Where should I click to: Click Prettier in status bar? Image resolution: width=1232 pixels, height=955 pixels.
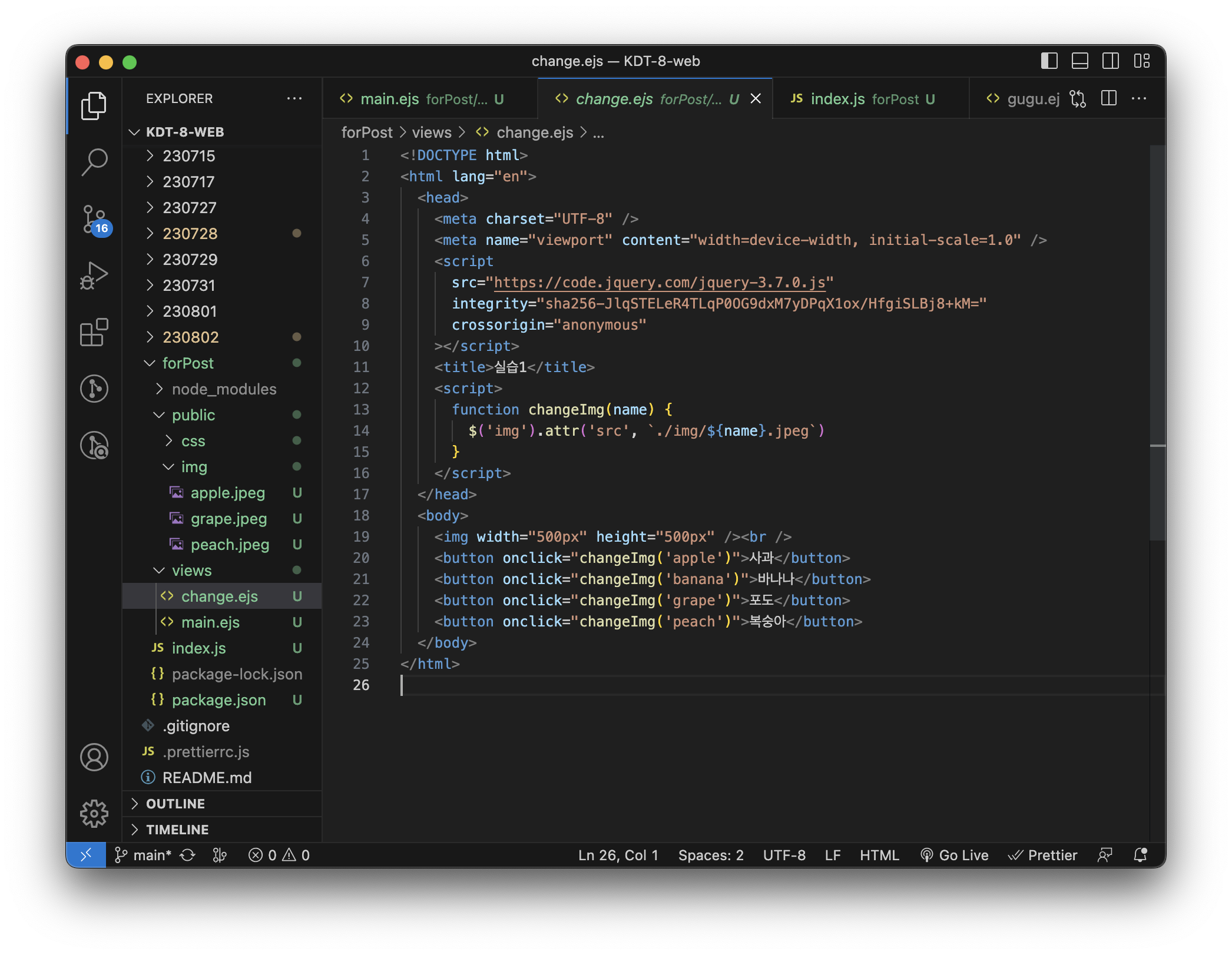pyautogui.click(x=1042, y=855)
